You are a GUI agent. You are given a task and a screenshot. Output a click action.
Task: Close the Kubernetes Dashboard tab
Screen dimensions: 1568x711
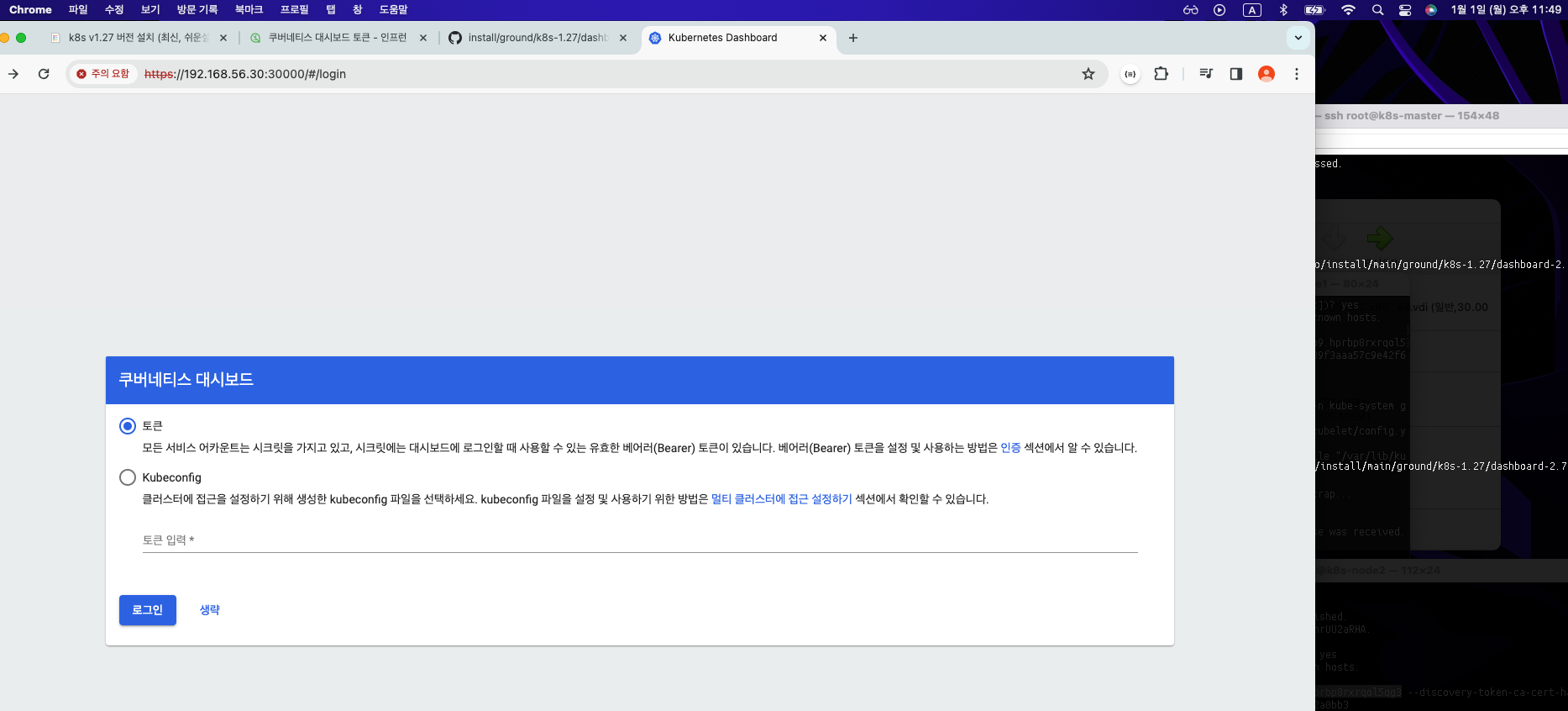point(823,38)
